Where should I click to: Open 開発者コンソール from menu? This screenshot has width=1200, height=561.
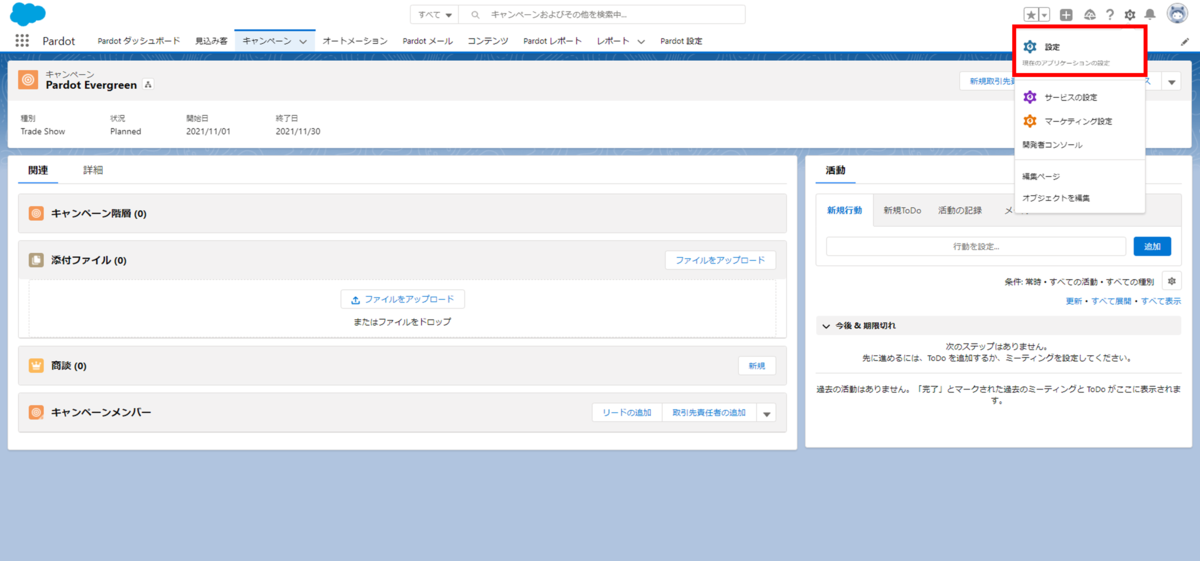1079,145
